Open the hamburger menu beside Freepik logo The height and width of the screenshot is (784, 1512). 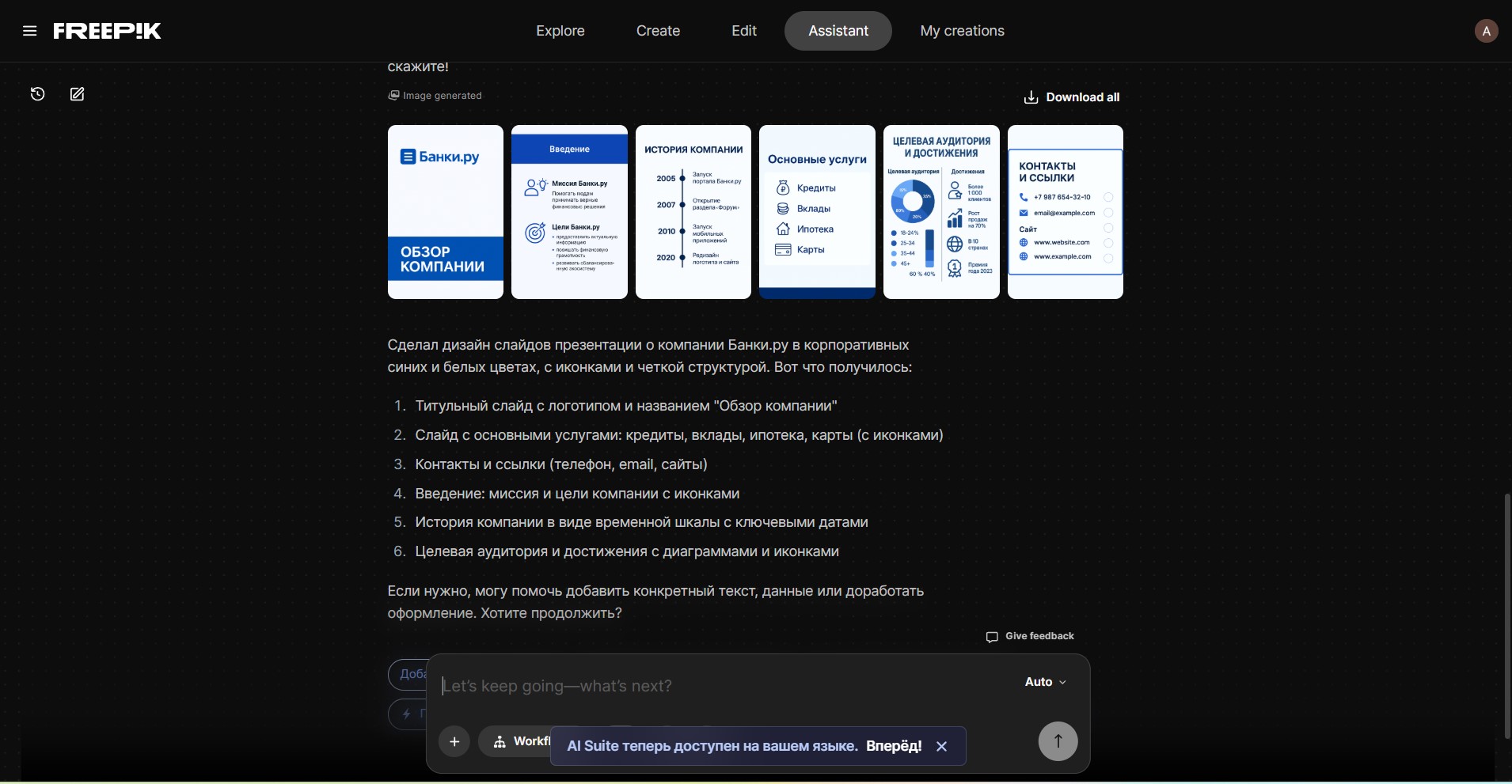pos(30,31)
